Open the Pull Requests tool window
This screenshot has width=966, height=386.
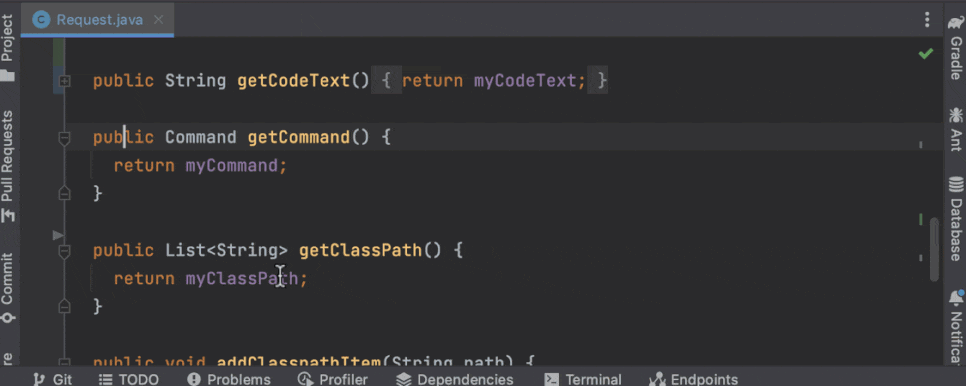[x=8, y=166]
